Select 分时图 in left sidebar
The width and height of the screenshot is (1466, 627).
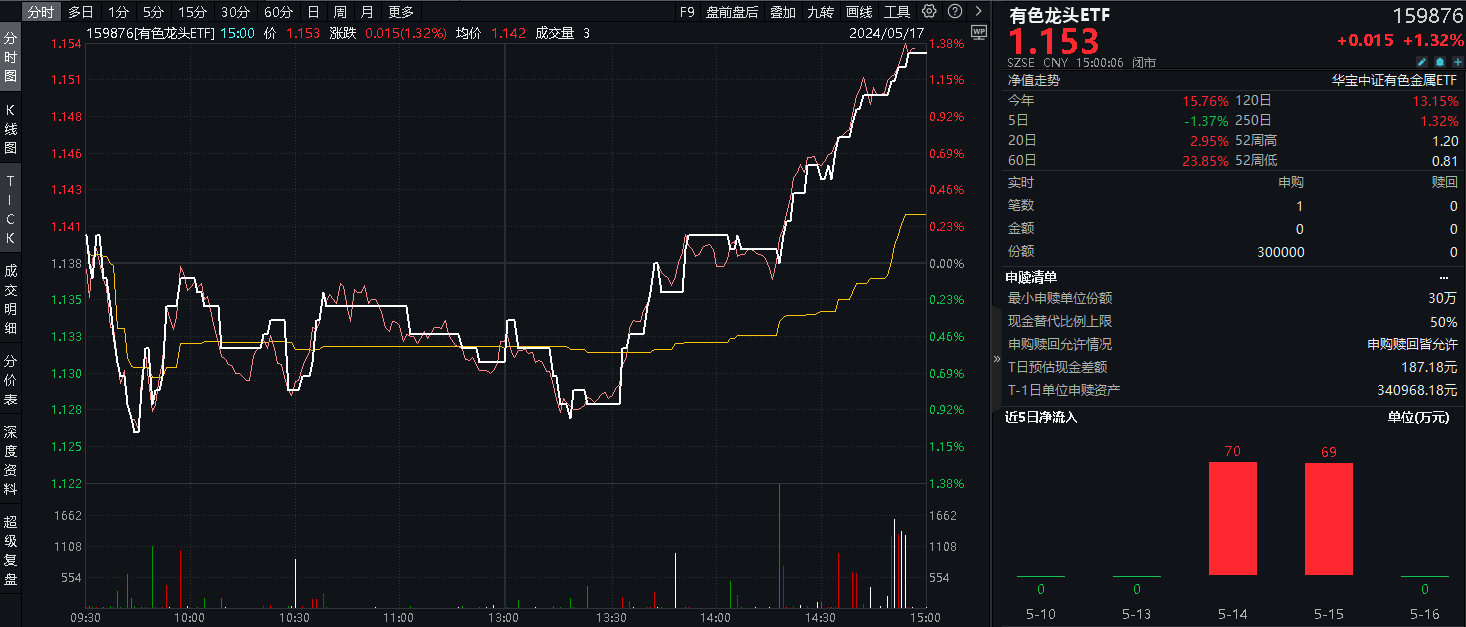tap(11, 59)
